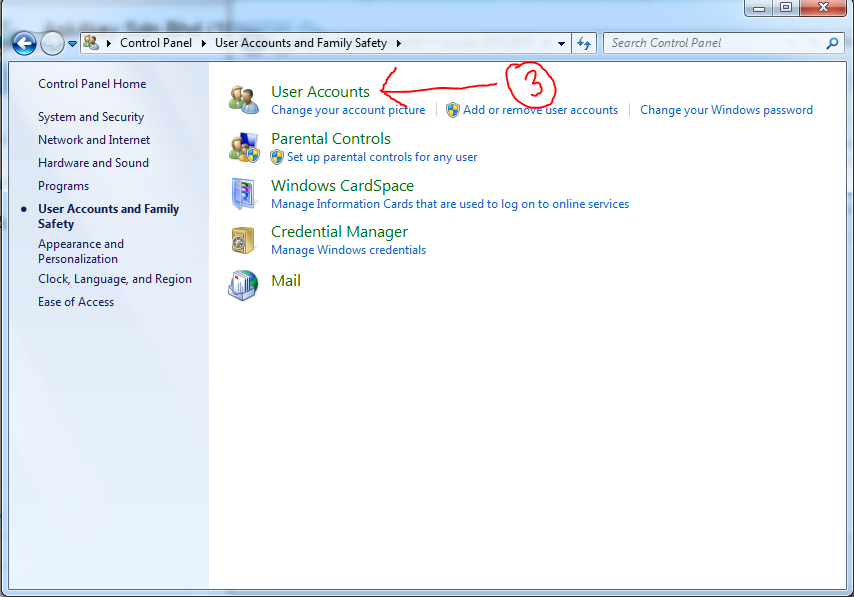The height and width of the screenshot is (597, 854).
Task: Minimize the Control Panel window
Action: click(x=759, y=8)
